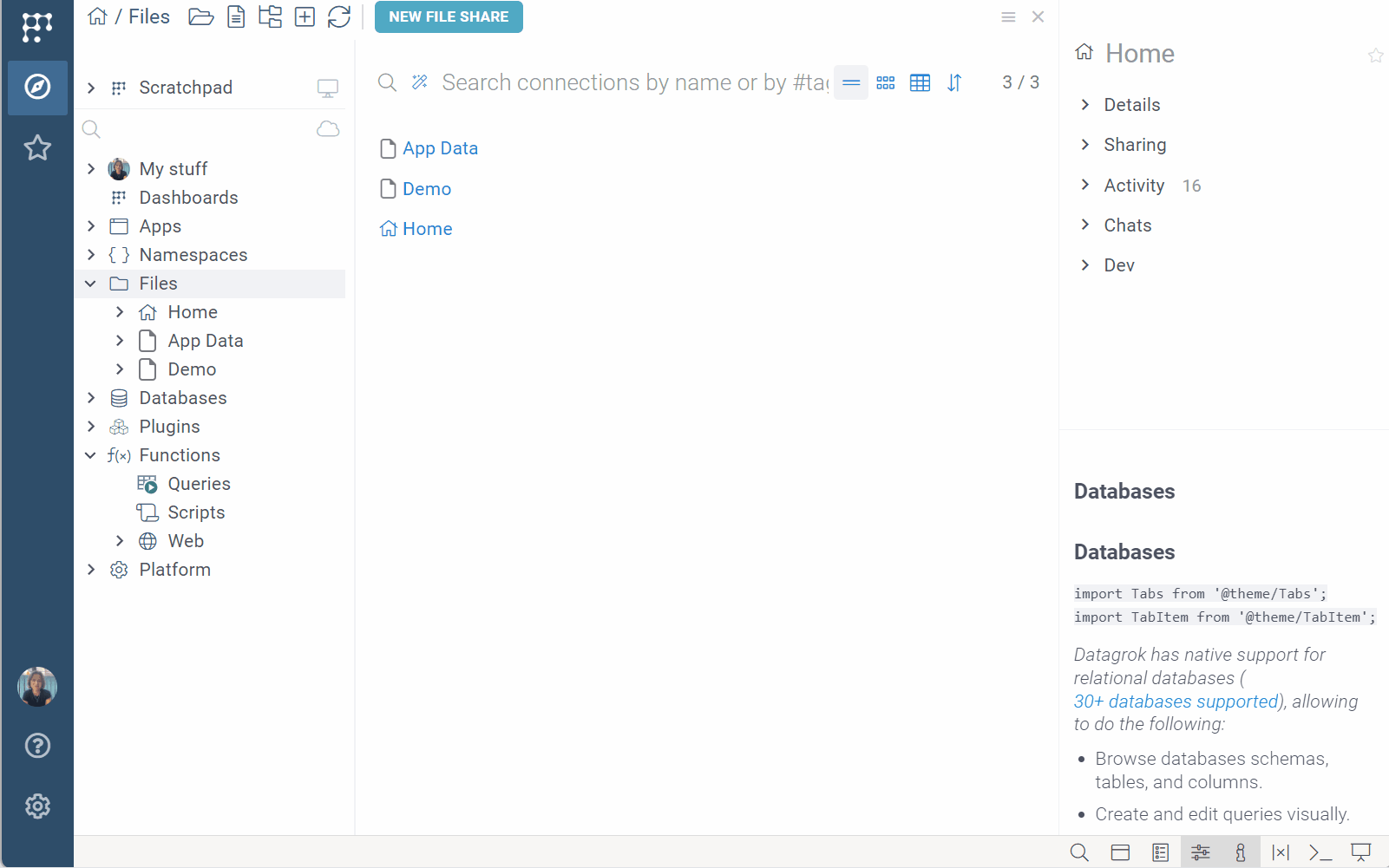Click the Settings gear in the left sidebar
Screen dimensions: 1389x868
[x=37, y=806]
